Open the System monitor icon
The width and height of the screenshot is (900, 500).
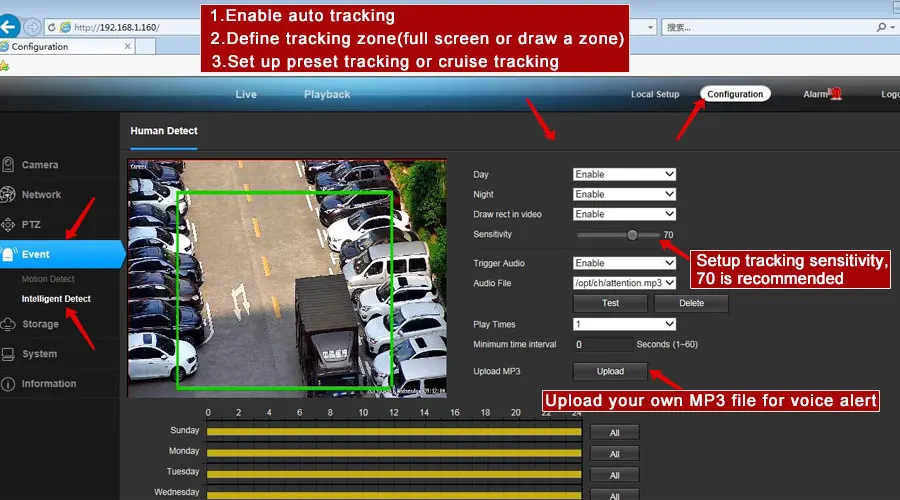pos(8,354)
